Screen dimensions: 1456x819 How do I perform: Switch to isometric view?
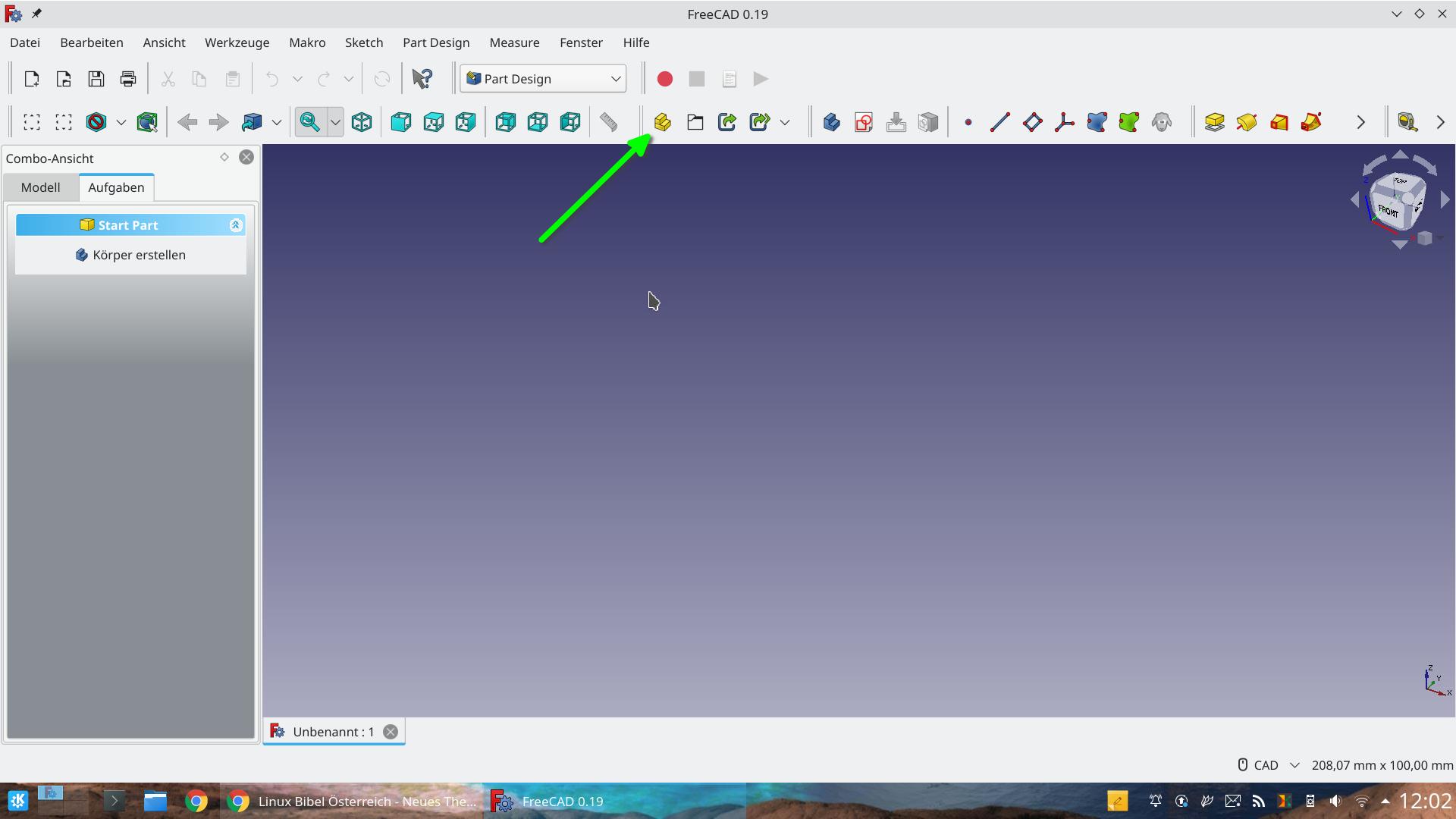[x=361, y=122]
